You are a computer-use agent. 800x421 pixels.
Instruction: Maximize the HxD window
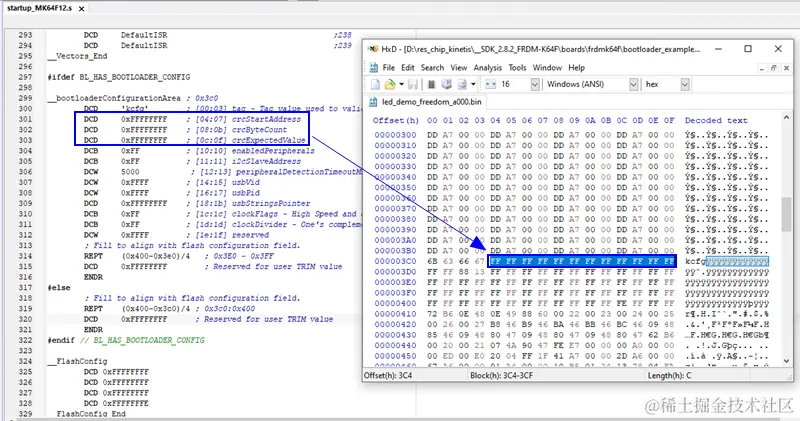pos(748,49)
